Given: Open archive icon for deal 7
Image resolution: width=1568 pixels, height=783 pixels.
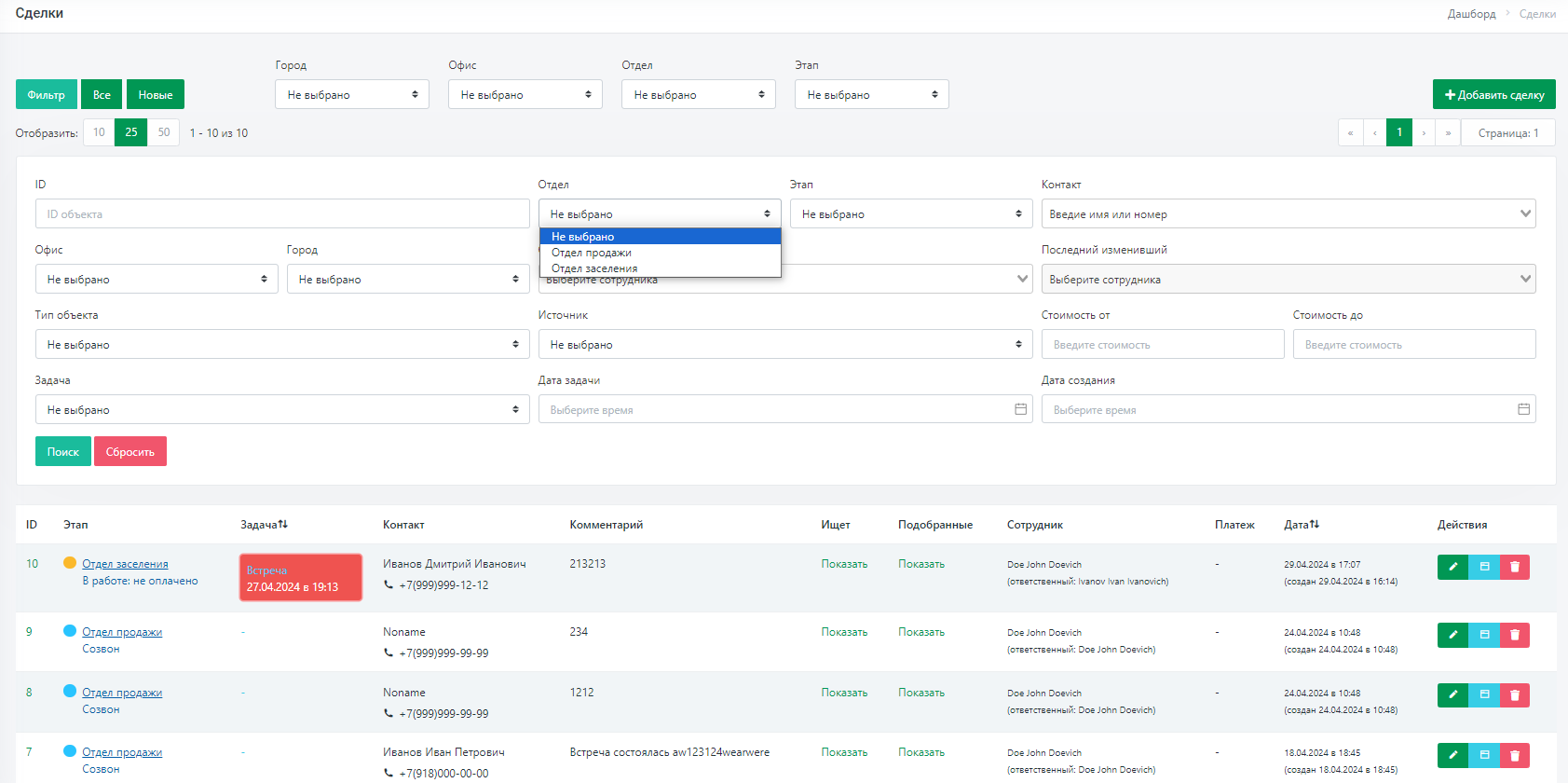Looking at the screenshot, I should pyautogui.click(x=1484, y=755).
